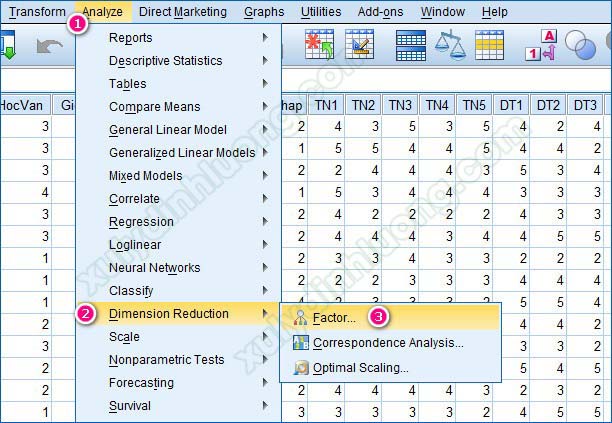Click the Factor tree icon in submenu
612x423 pixels.
pos(301,318)
